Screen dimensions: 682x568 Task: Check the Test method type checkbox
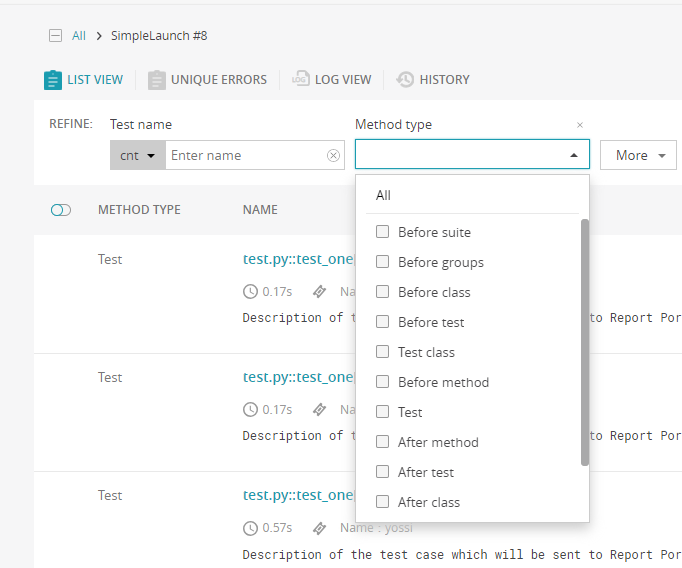click(382, 411)
